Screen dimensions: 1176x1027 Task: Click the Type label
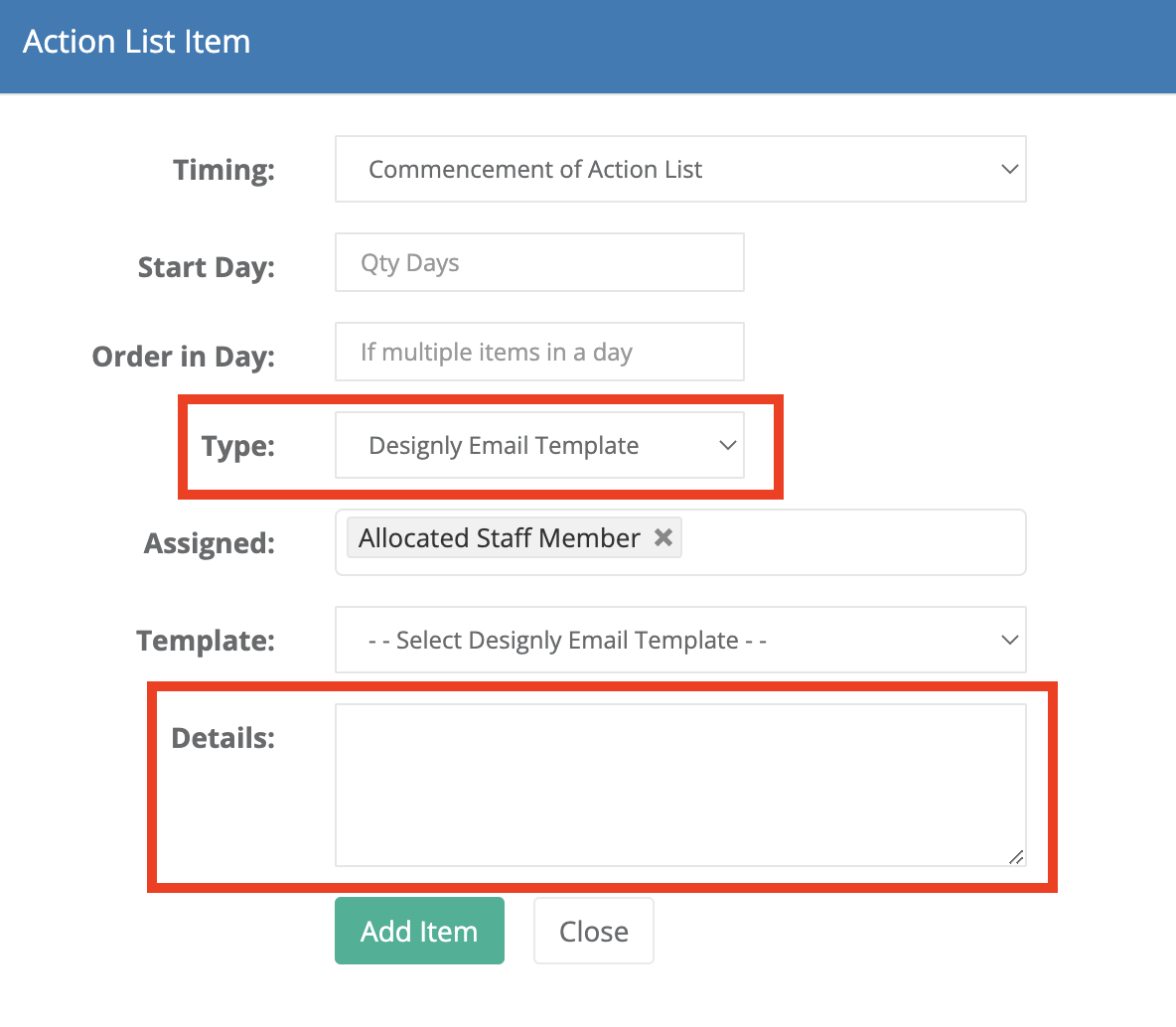pos(237,446)
